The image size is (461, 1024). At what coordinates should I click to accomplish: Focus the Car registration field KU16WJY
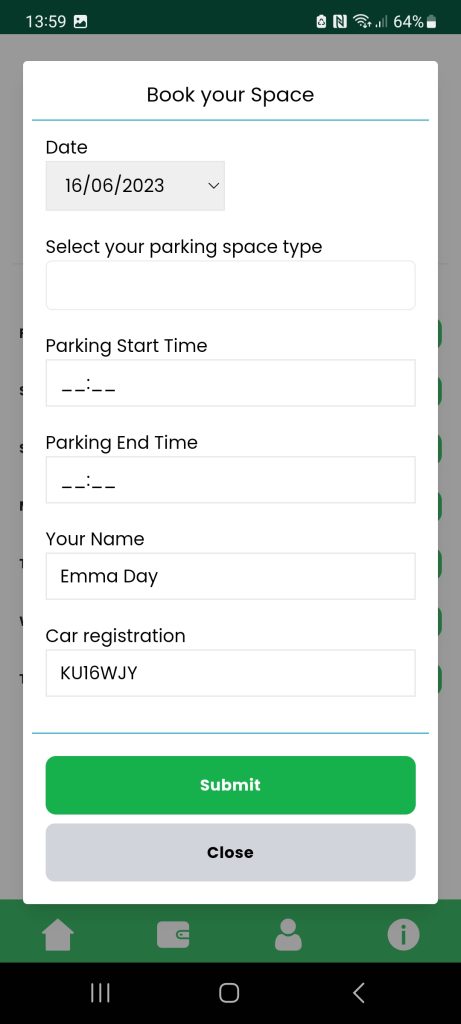tap(230, 673)
